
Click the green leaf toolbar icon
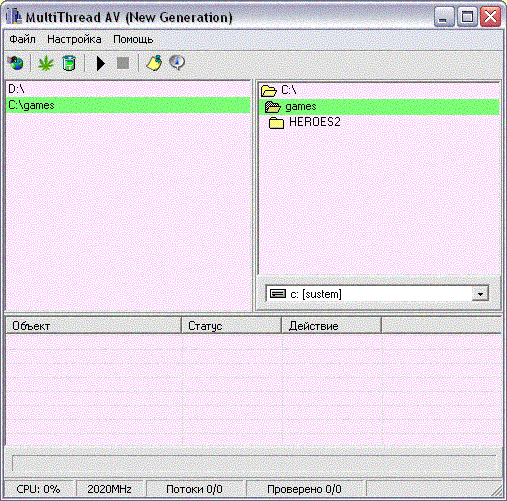coord(46,63)
